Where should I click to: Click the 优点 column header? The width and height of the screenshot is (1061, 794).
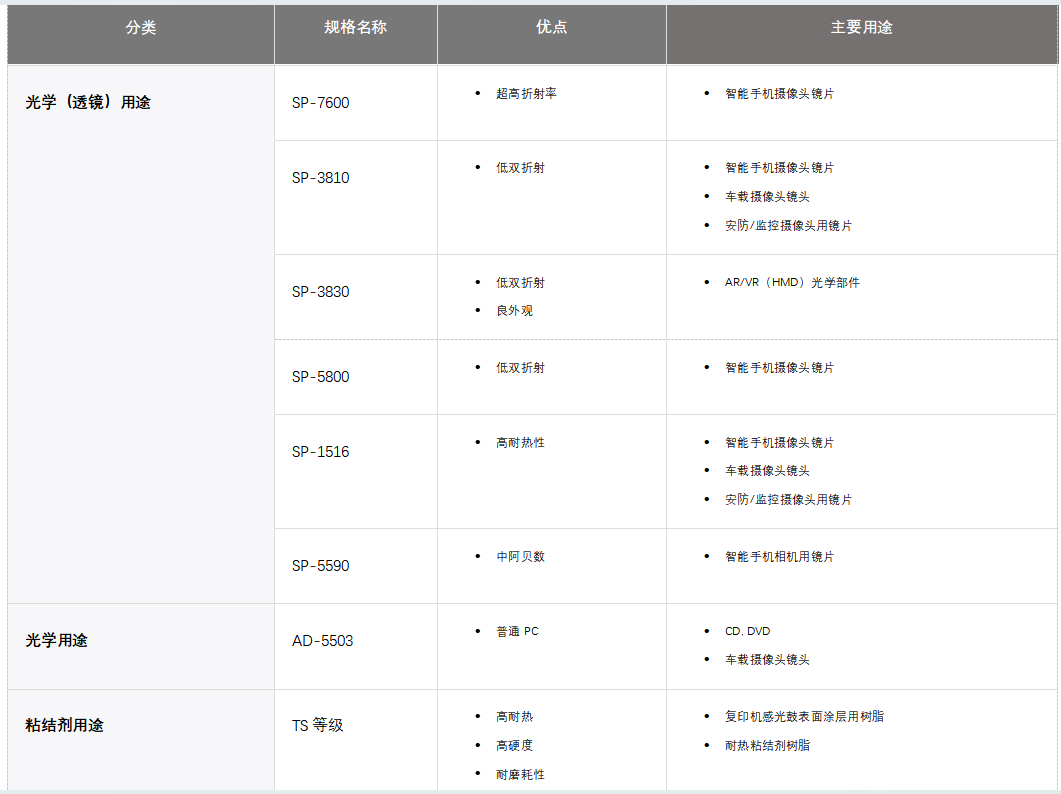(x=551, y=28)
